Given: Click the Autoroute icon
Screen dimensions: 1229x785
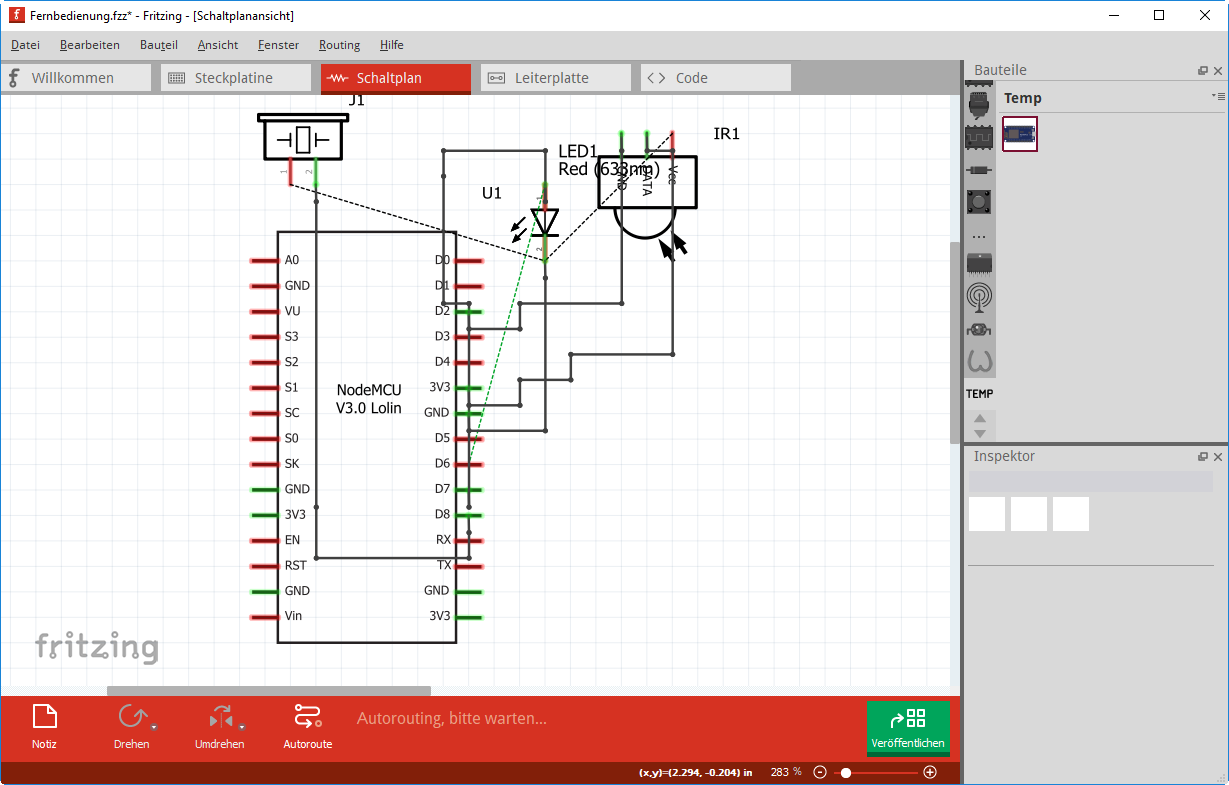Looking at the screenshot, I should [307, 717].
